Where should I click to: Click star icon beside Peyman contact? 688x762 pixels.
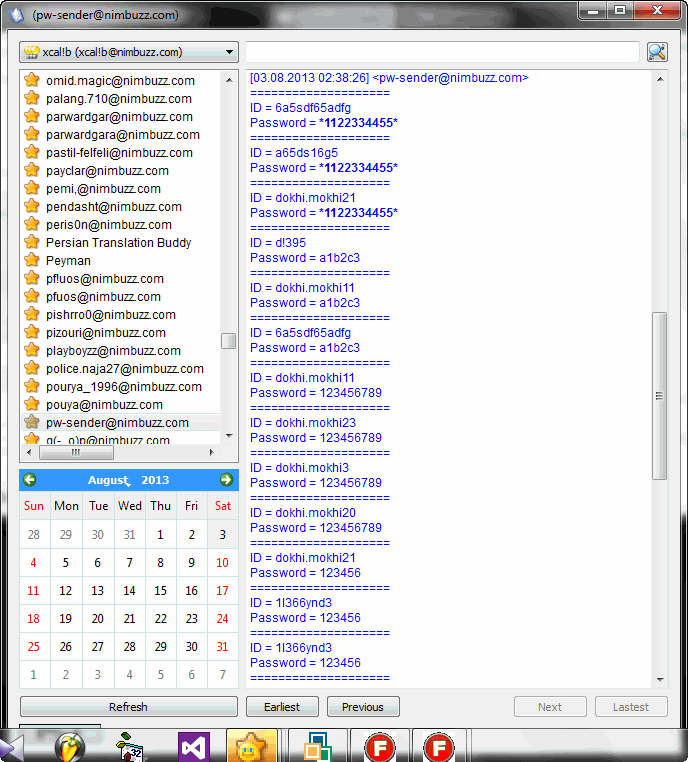click(32, 260)
